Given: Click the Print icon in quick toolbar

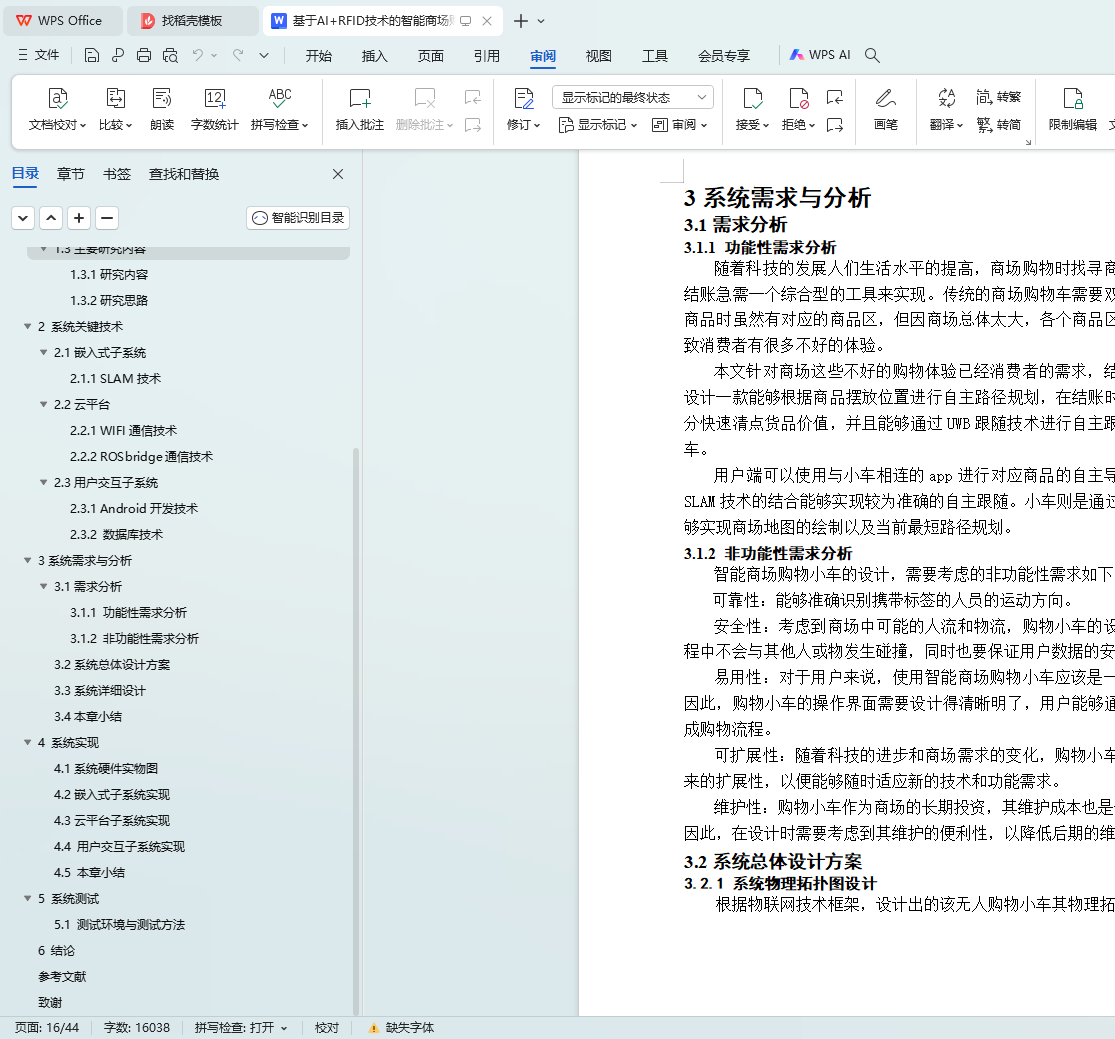Looking at the screenshot, I should tap(144, 55).
